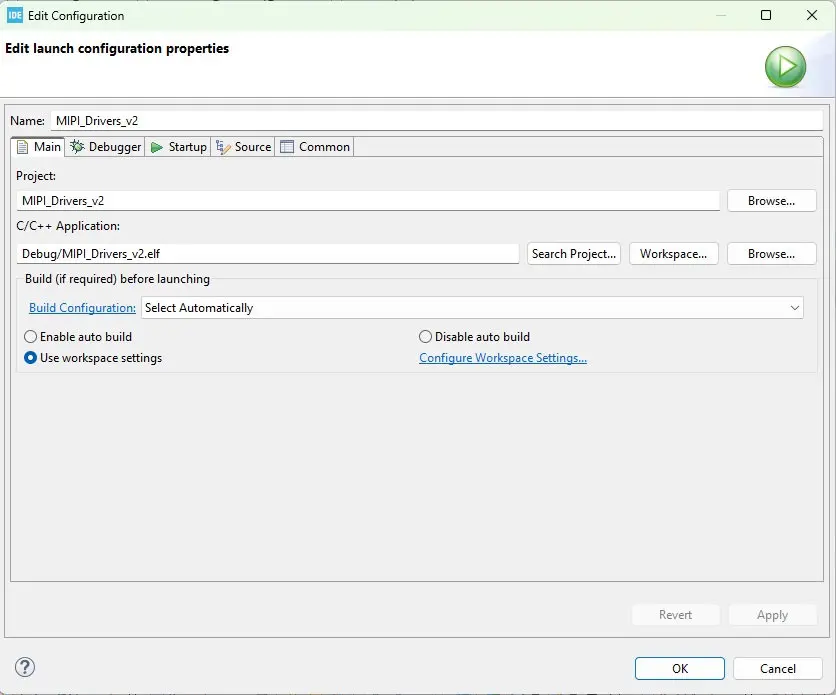Click the green run arrow icon
Screen dimensions: 836x695
pyautogui.click(x=785, y=68)
